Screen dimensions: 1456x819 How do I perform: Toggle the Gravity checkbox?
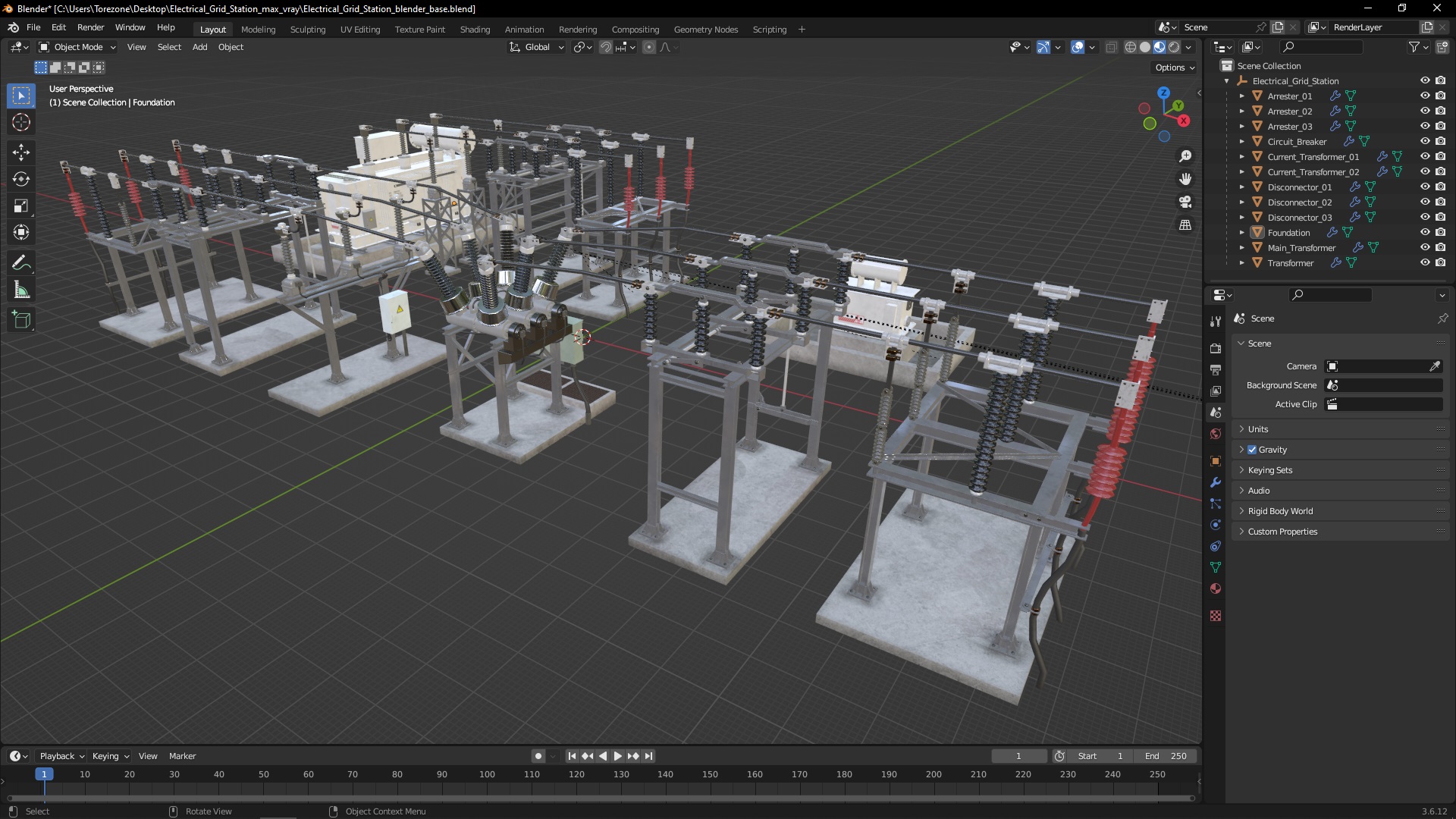click(x=1252, y=450)
